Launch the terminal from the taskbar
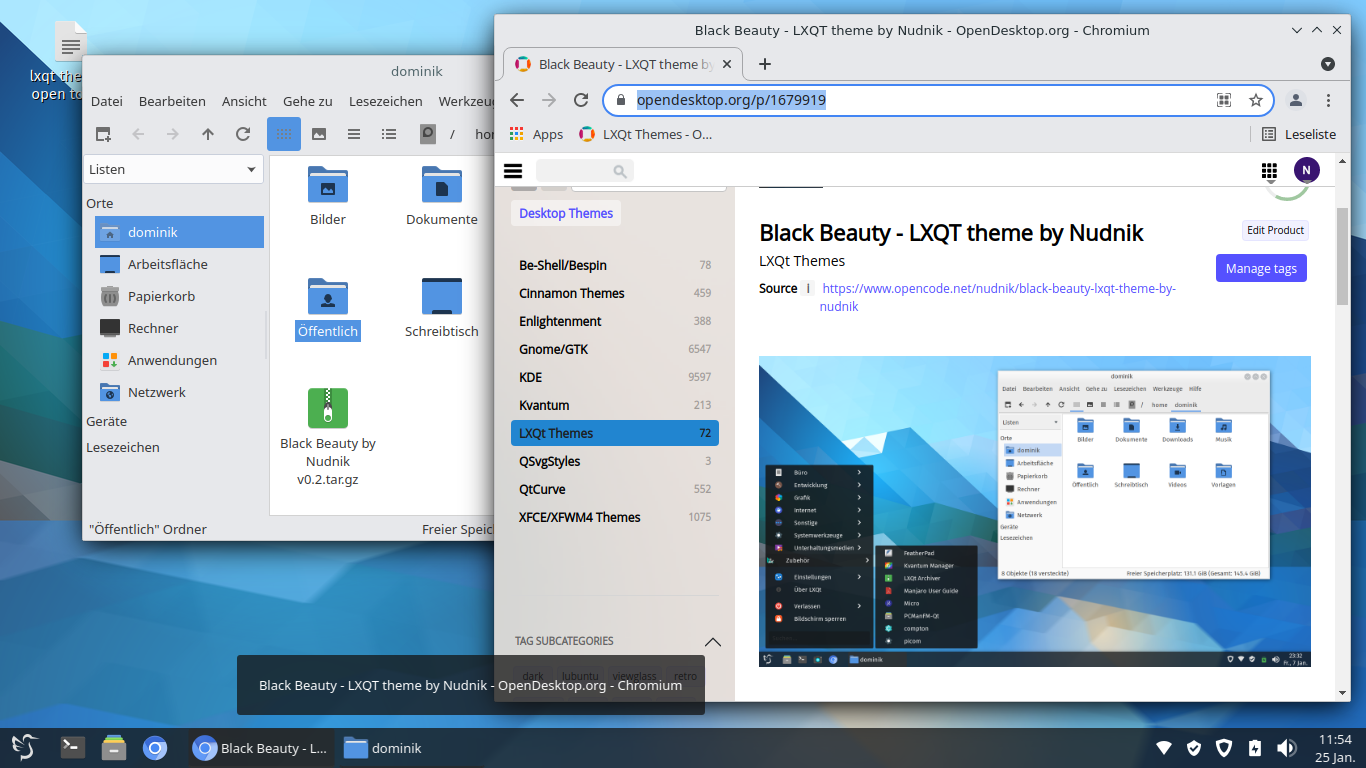1366x768 pixels. pos(72,747)
